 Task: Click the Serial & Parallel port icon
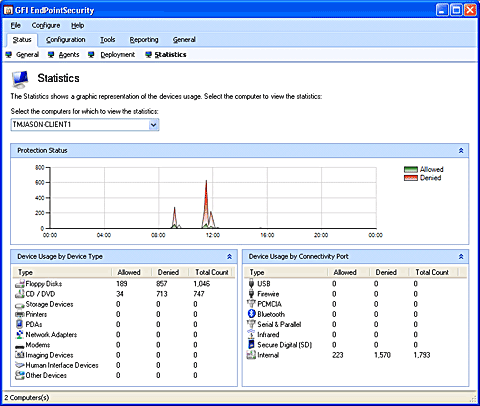pyautogui.click(x=251, y=324)
